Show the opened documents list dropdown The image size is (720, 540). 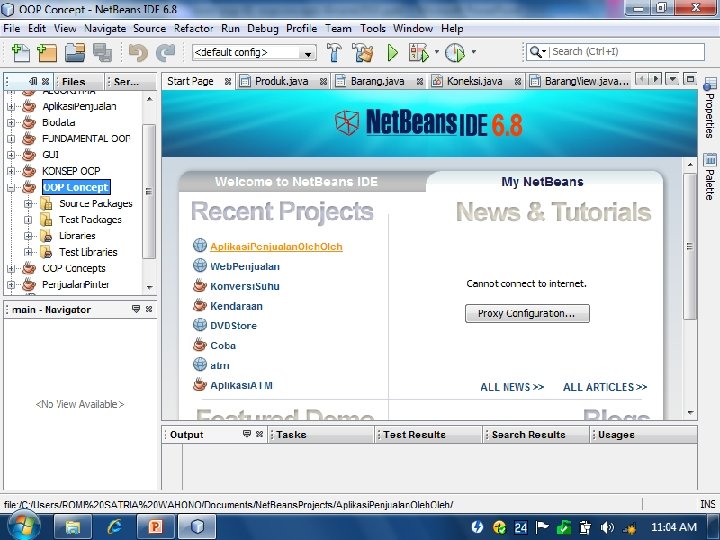[x=672, y=79]
